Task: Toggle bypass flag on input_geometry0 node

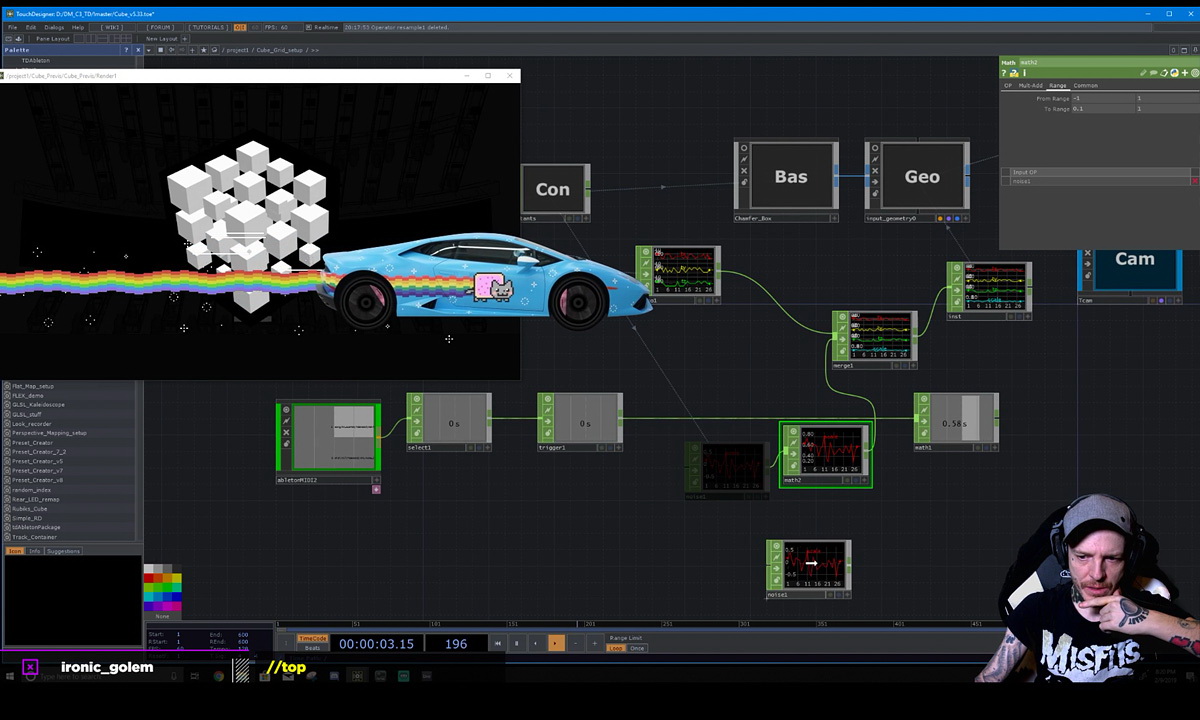Action: pos(875,171)
